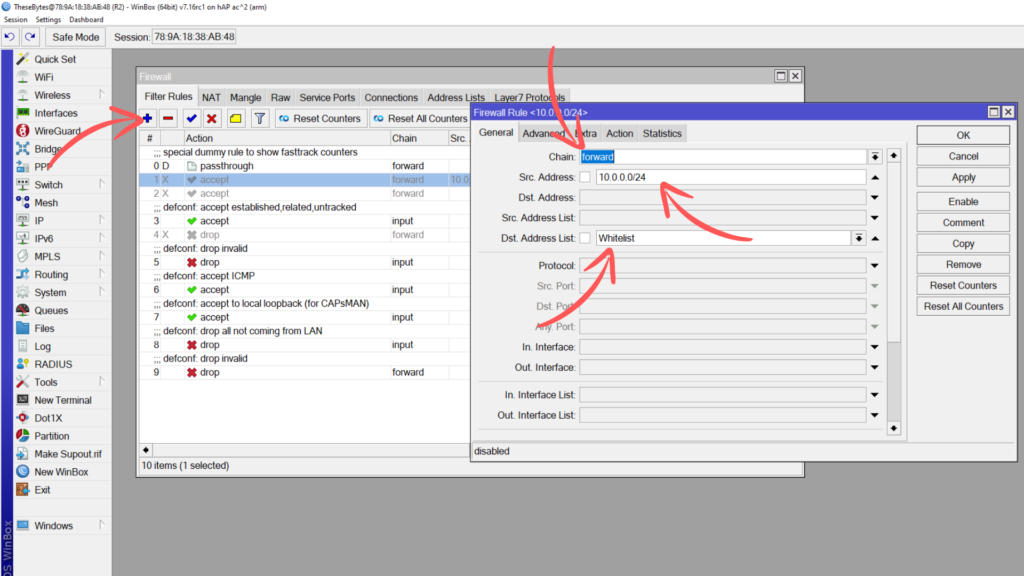Click the red X disable icon
Screen dimensions: 1024x576
[x=211, y=118]
